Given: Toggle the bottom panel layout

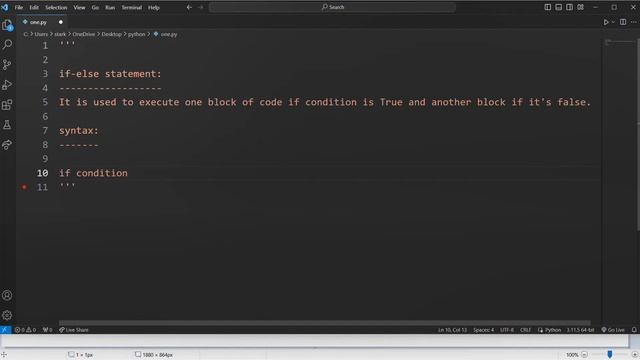Looking at the screenshot, I should click(x=558, y=7).
